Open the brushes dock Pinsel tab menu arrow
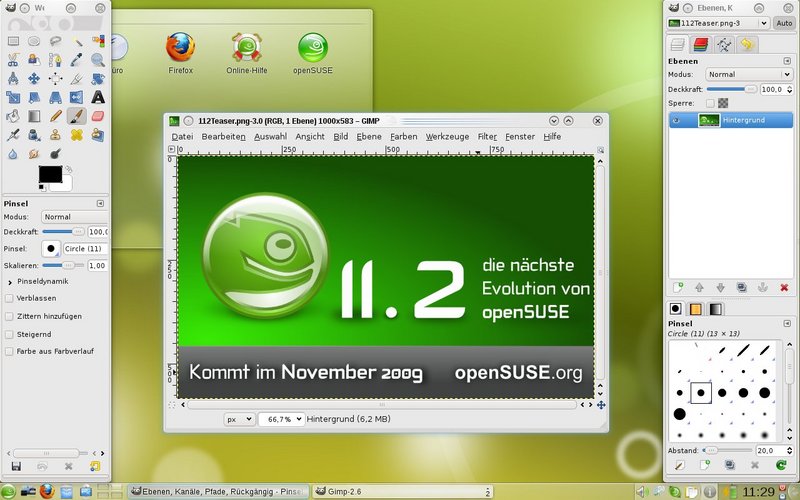The width and height of the screenshot is (800, 500). coord(787,323)
